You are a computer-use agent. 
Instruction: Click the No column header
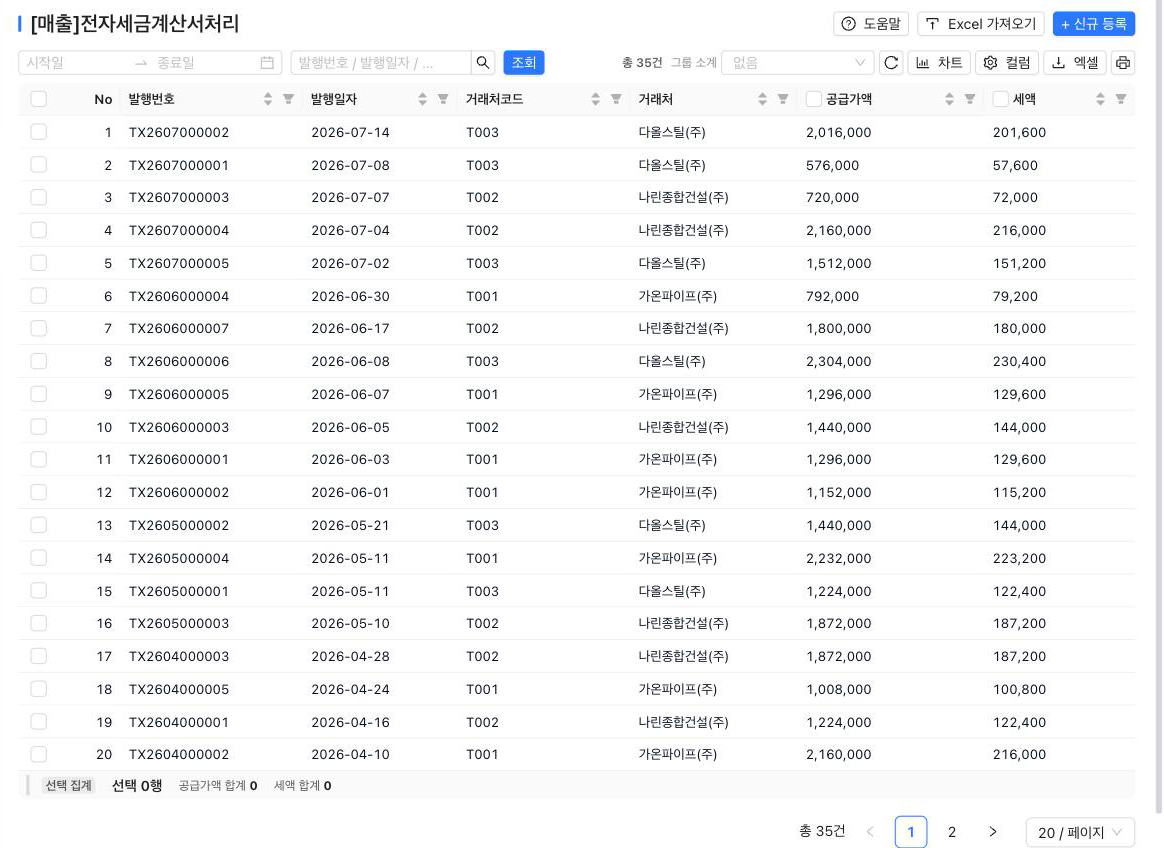103,99
